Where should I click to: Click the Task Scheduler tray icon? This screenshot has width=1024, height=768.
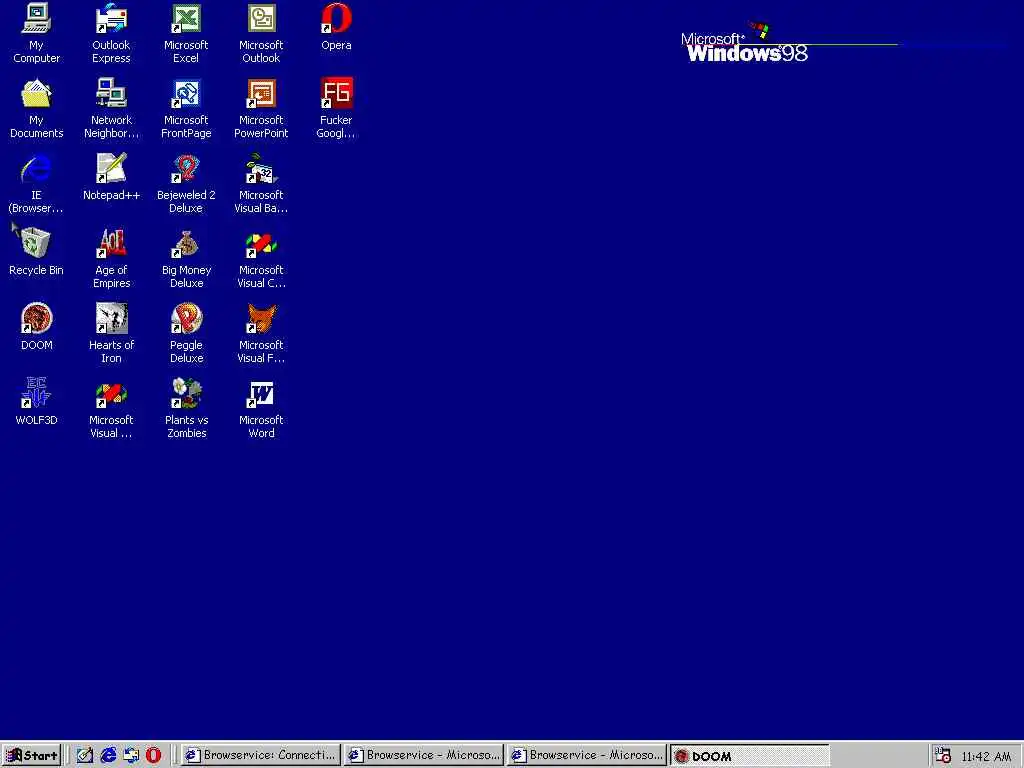(942, 756)
